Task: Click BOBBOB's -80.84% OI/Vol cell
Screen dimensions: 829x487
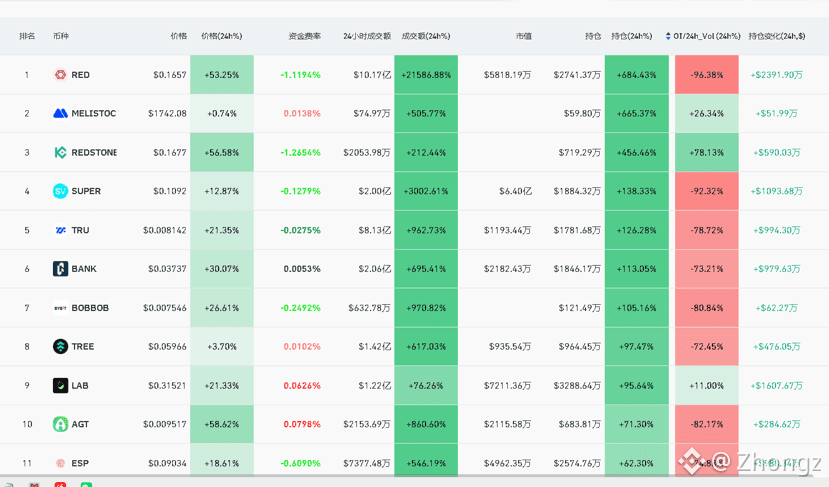Action: (707, 308)
